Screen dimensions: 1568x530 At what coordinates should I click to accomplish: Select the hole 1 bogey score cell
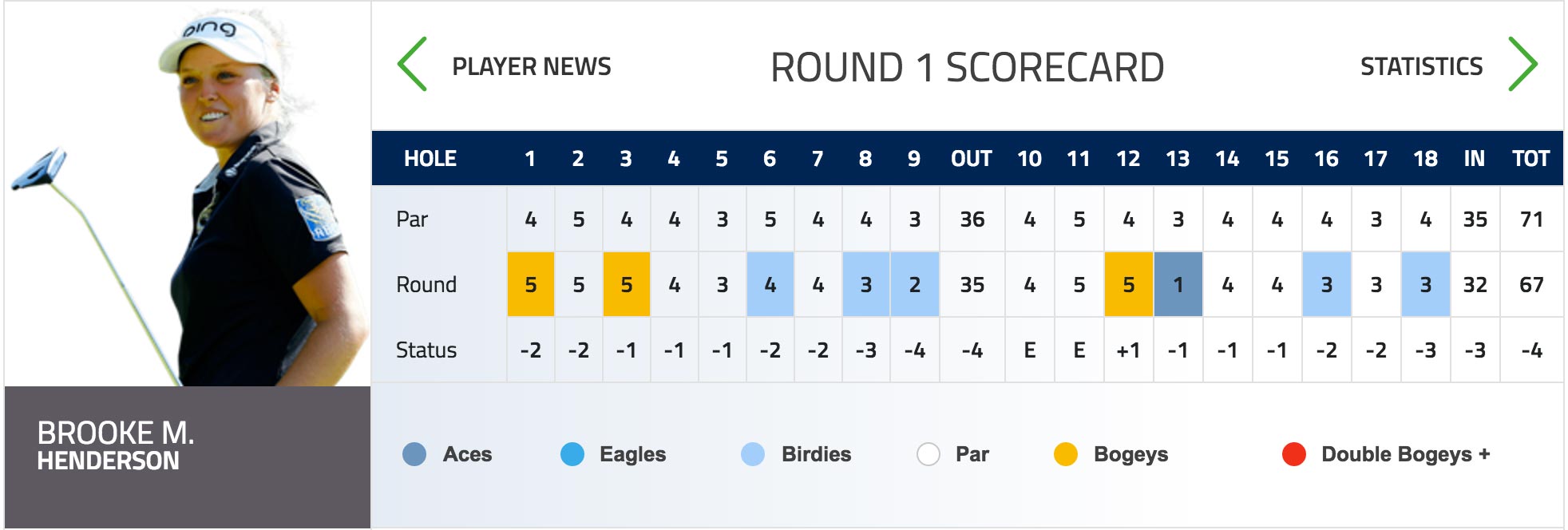531,285
